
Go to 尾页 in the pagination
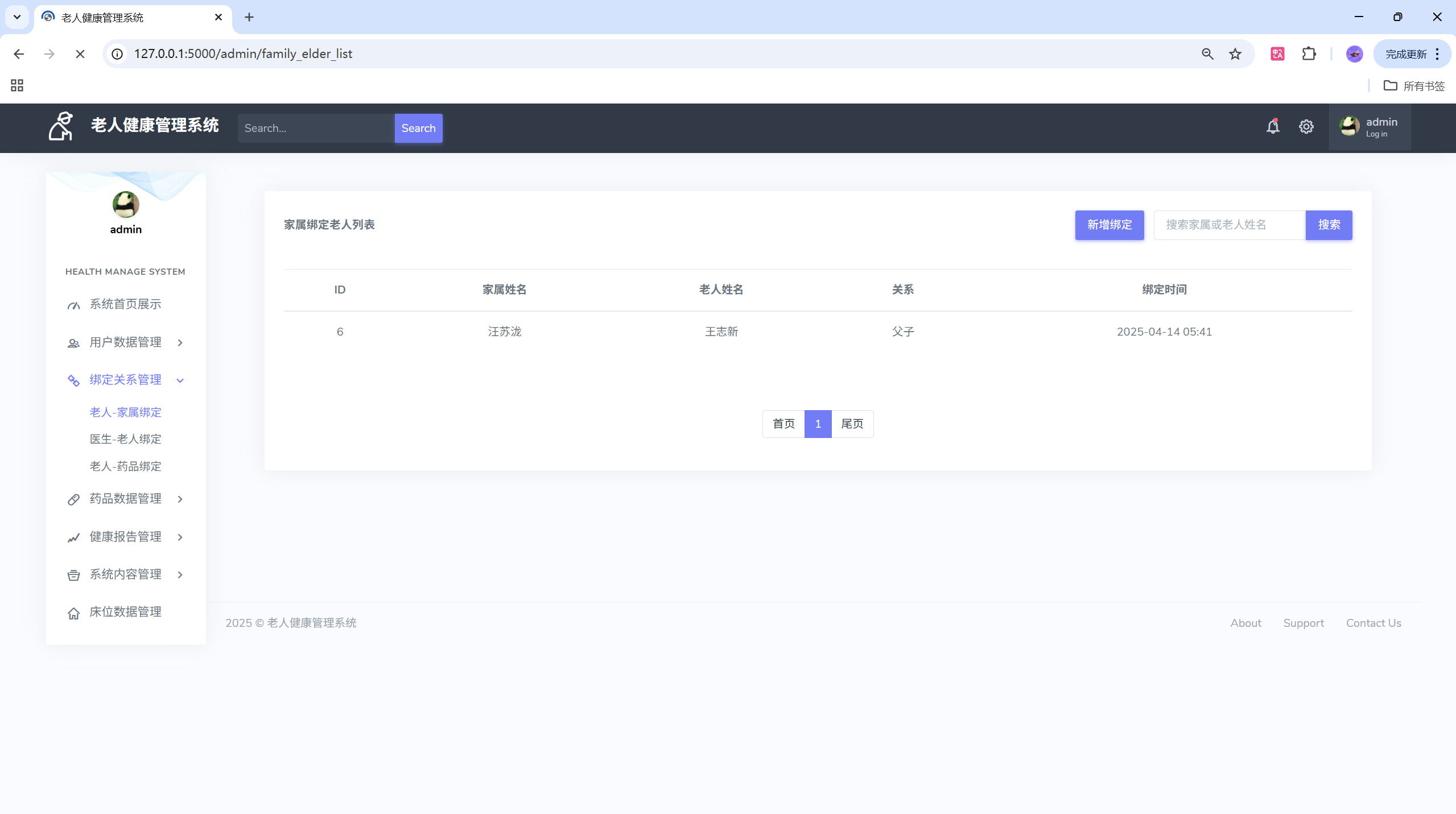(852, 424)
